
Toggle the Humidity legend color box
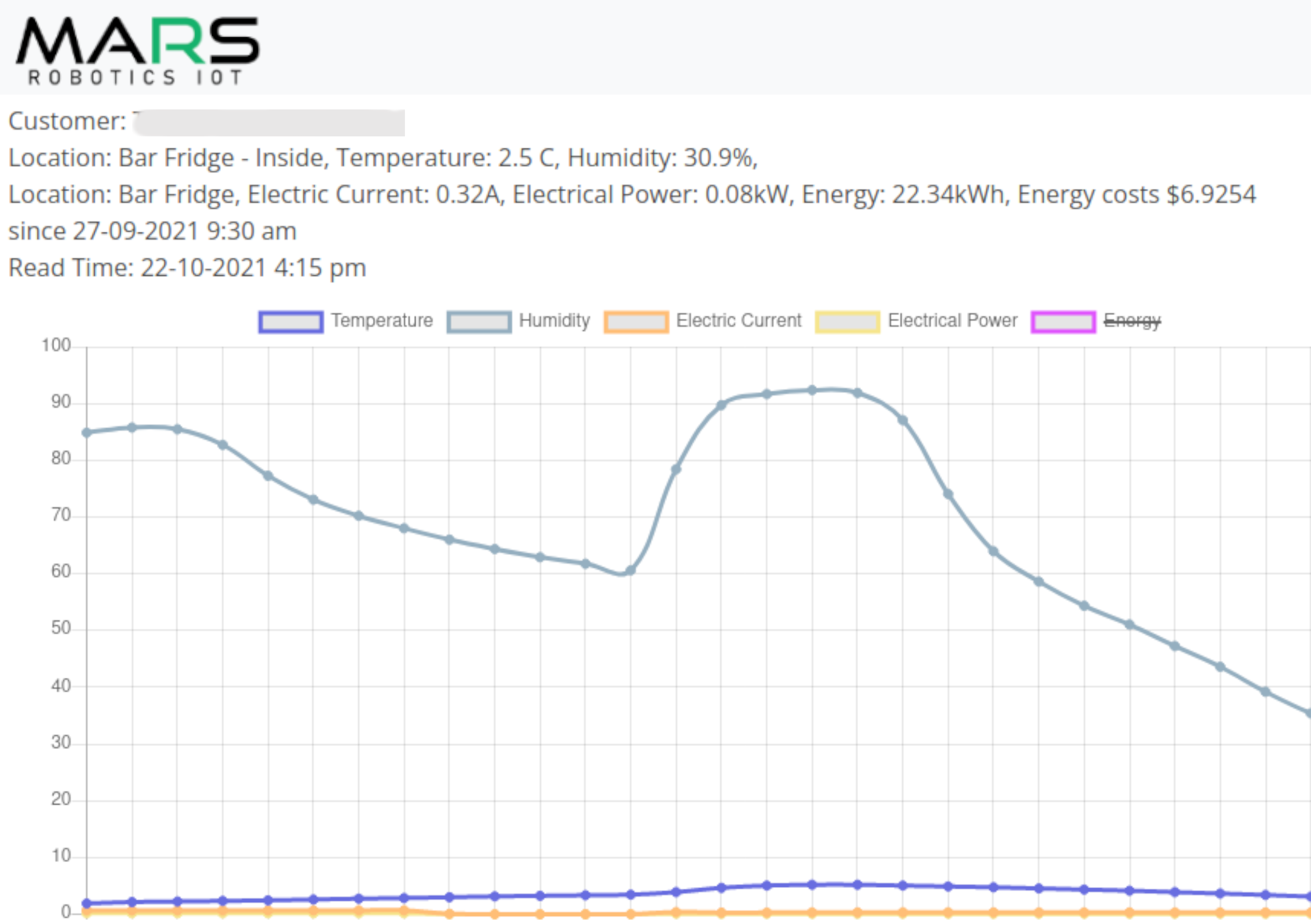click(479, 322)
